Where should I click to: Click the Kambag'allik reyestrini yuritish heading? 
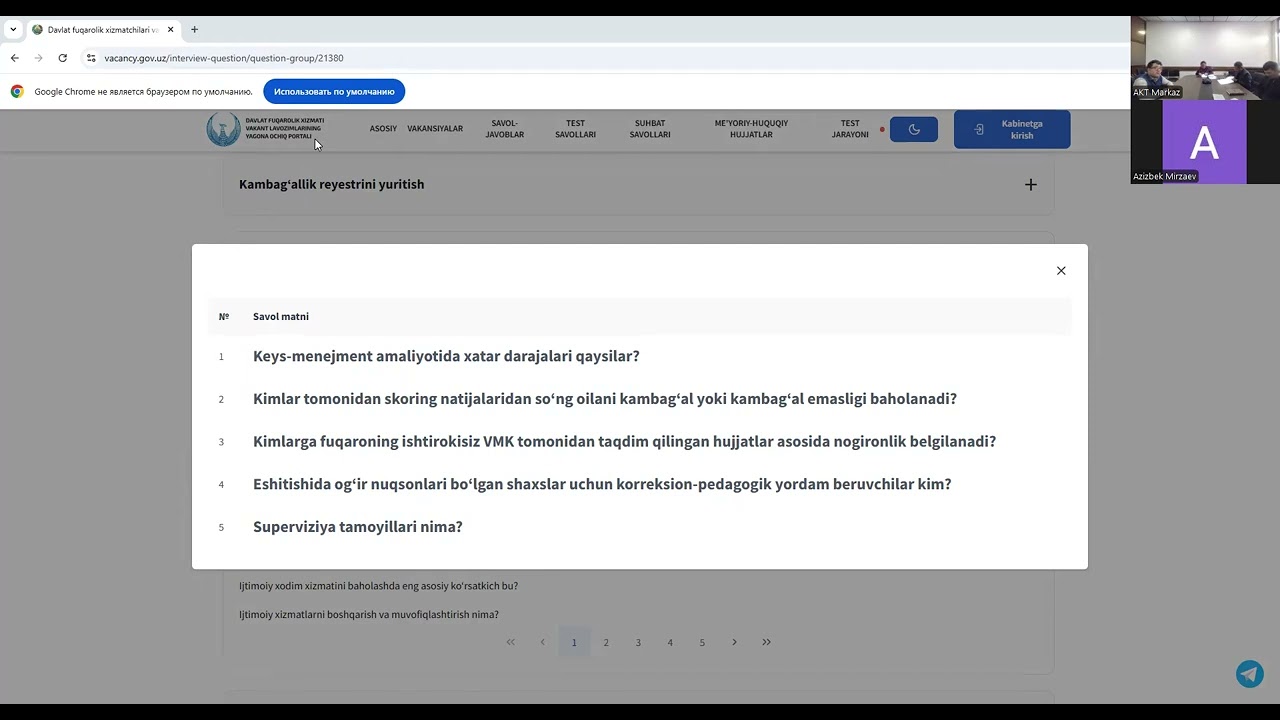[x=332, y=184]
